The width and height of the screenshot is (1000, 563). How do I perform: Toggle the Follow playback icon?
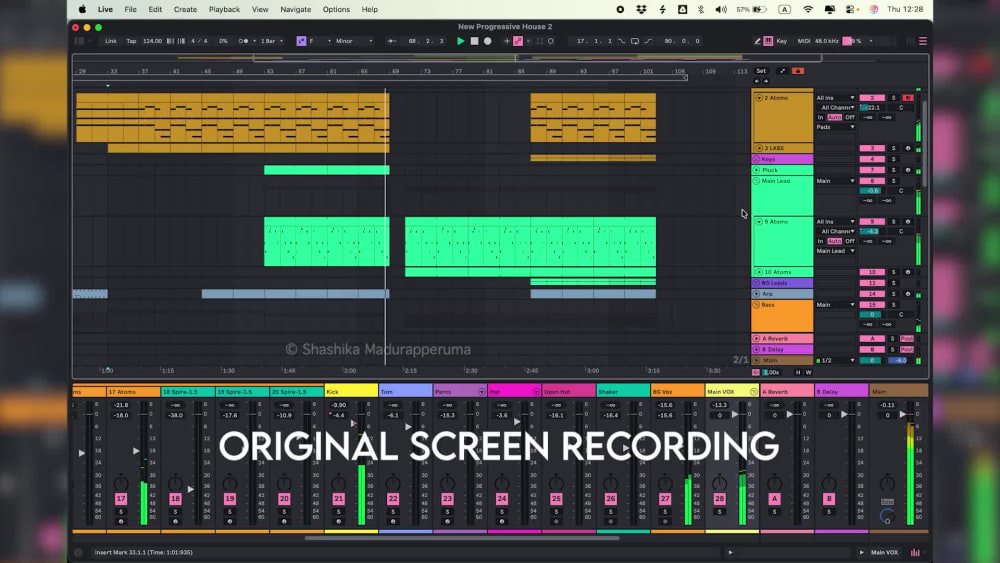point(392,41)
